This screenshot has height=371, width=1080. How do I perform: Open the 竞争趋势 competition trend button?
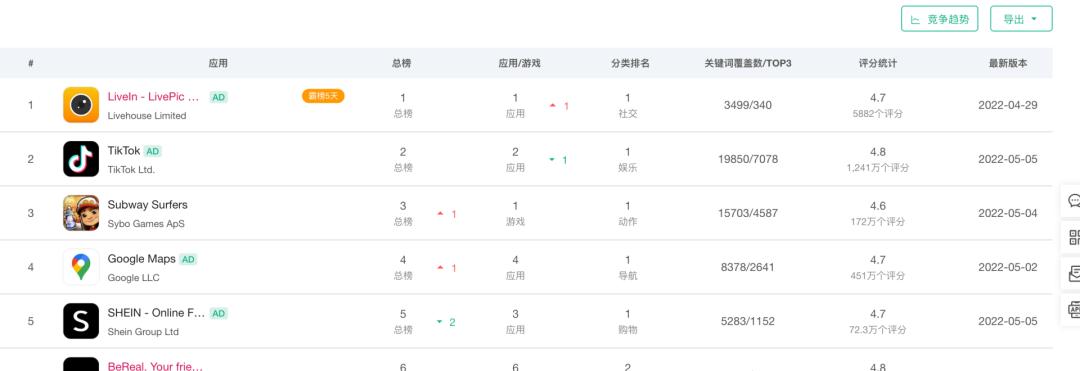point(939,19)
